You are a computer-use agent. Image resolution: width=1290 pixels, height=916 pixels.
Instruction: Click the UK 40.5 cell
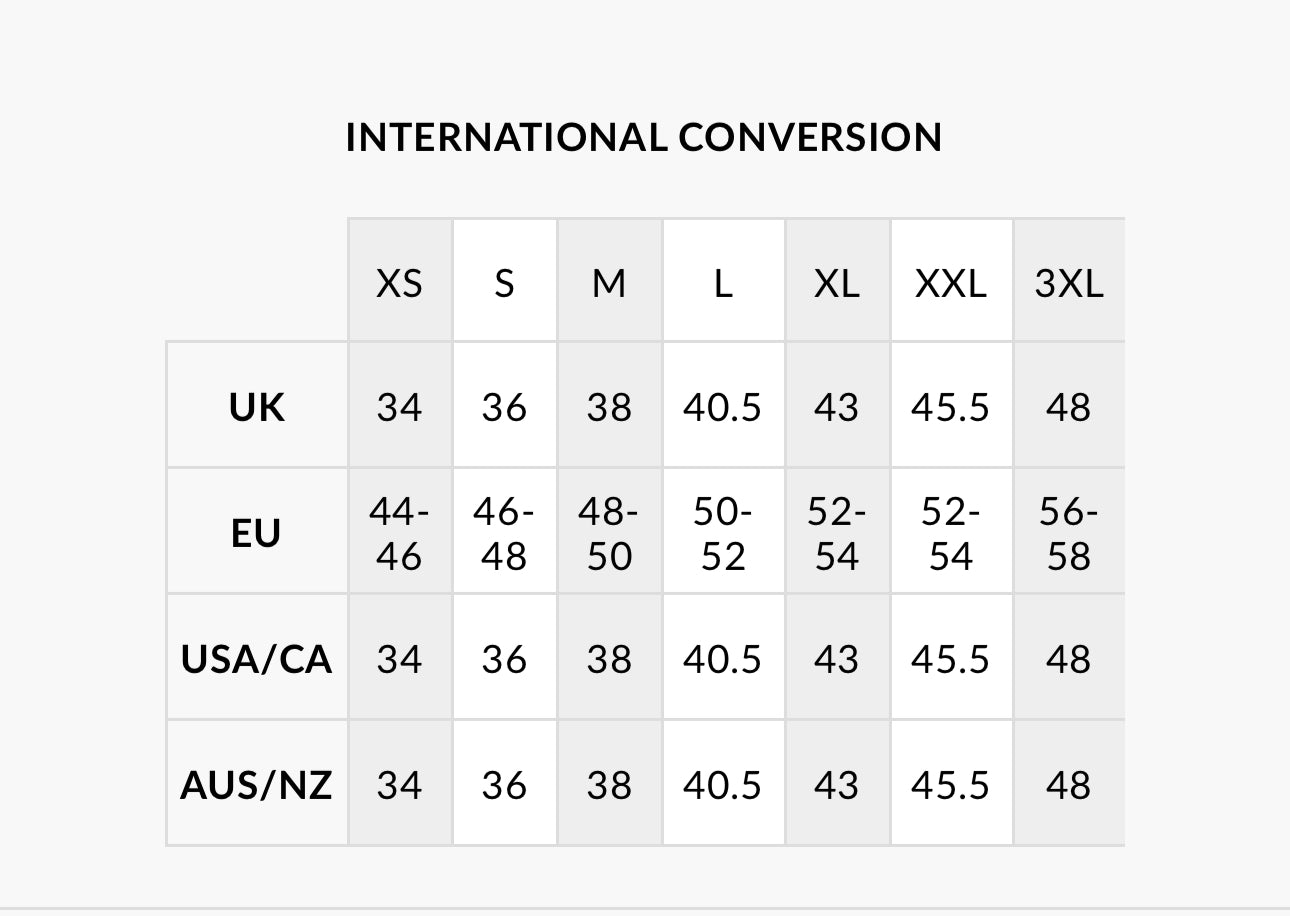pos(723,407)
